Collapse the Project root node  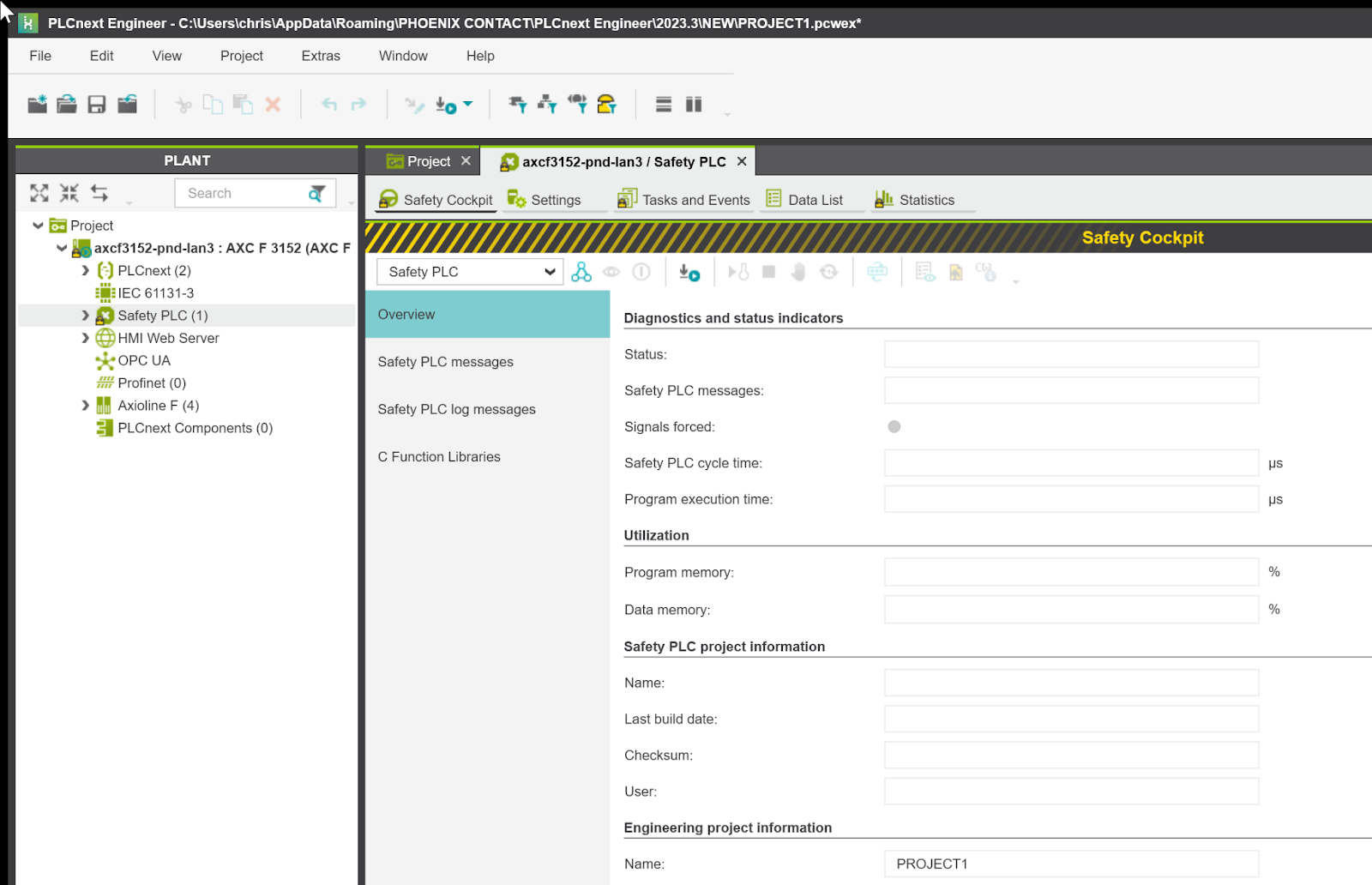click(38, 226)
